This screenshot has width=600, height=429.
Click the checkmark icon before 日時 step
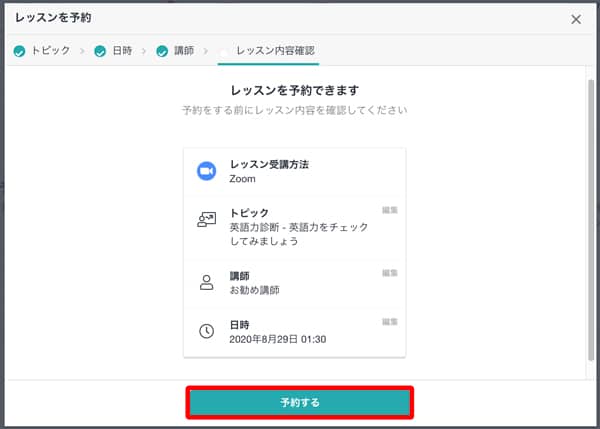100,50
